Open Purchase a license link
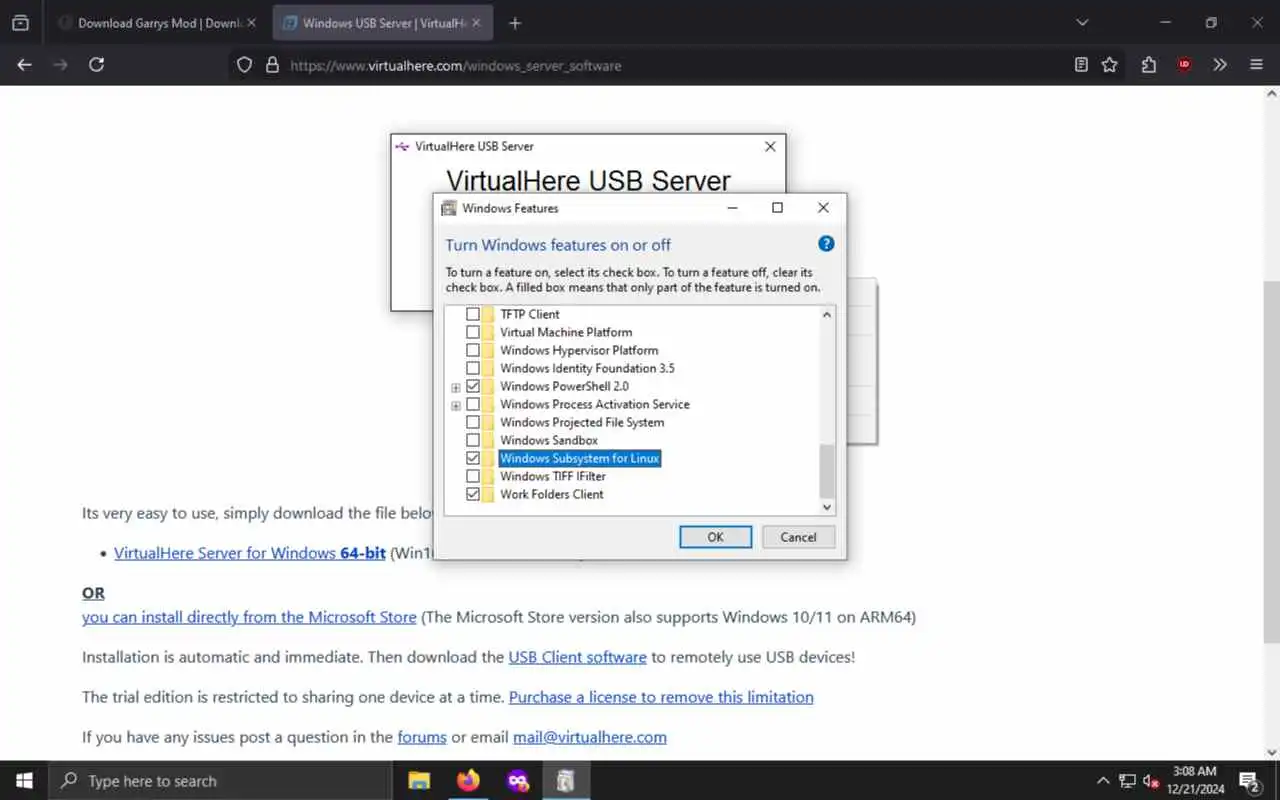The height and width of the screenshot is (800, 1280). (x=661, y=697)
